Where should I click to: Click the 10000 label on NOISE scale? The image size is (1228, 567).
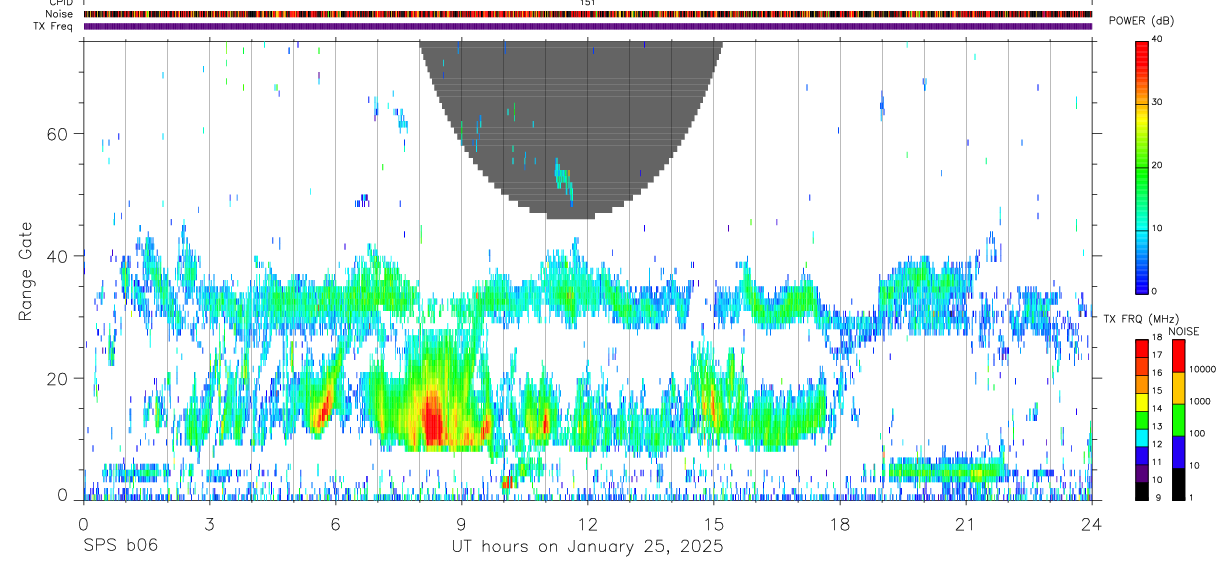pos(1201,370)
